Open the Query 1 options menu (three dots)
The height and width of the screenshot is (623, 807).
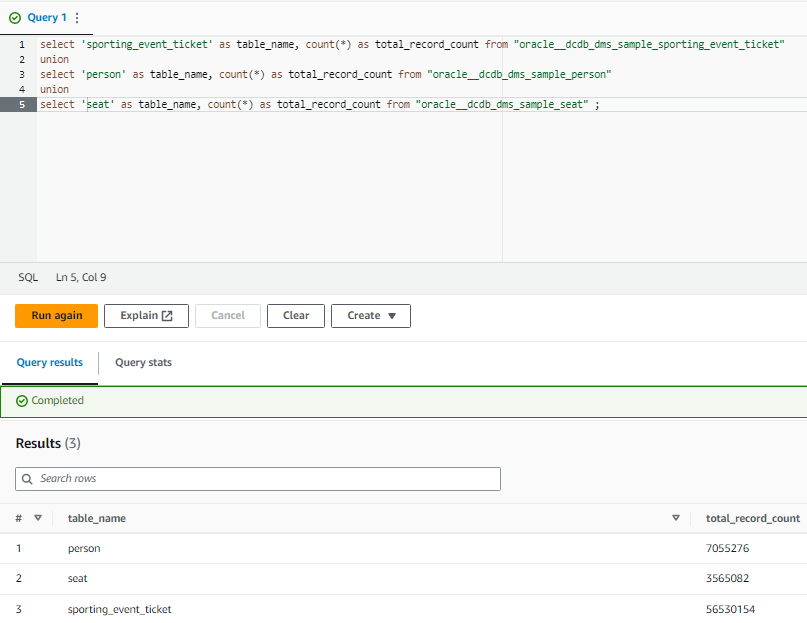click(x=77, y=18)
